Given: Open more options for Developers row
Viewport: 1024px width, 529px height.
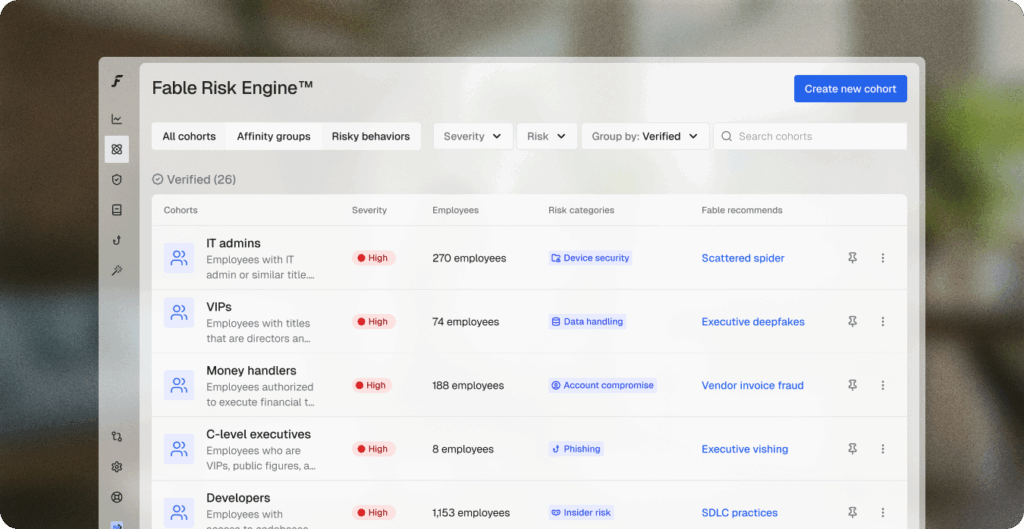Looking at the screenshot, I should tap(883, 513).
